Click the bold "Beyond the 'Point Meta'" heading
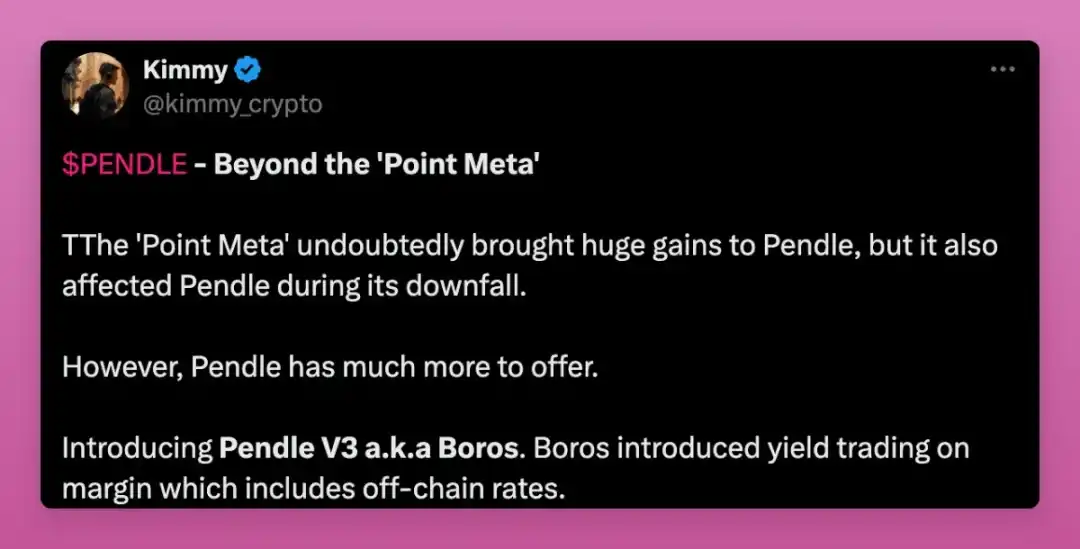 (x=377, y=165)
